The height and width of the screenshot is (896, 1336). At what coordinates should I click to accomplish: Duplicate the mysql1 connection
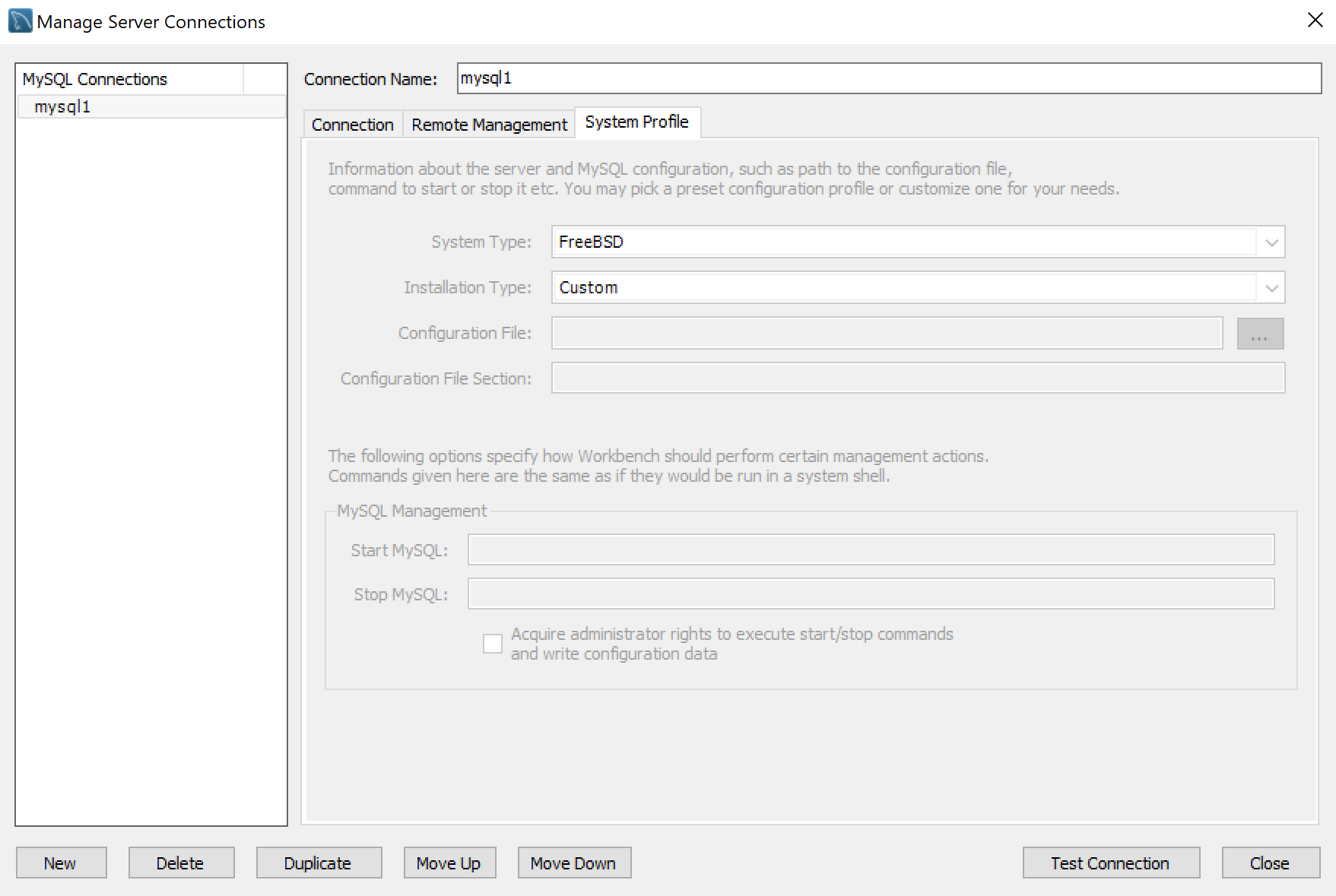click(318, 863)
